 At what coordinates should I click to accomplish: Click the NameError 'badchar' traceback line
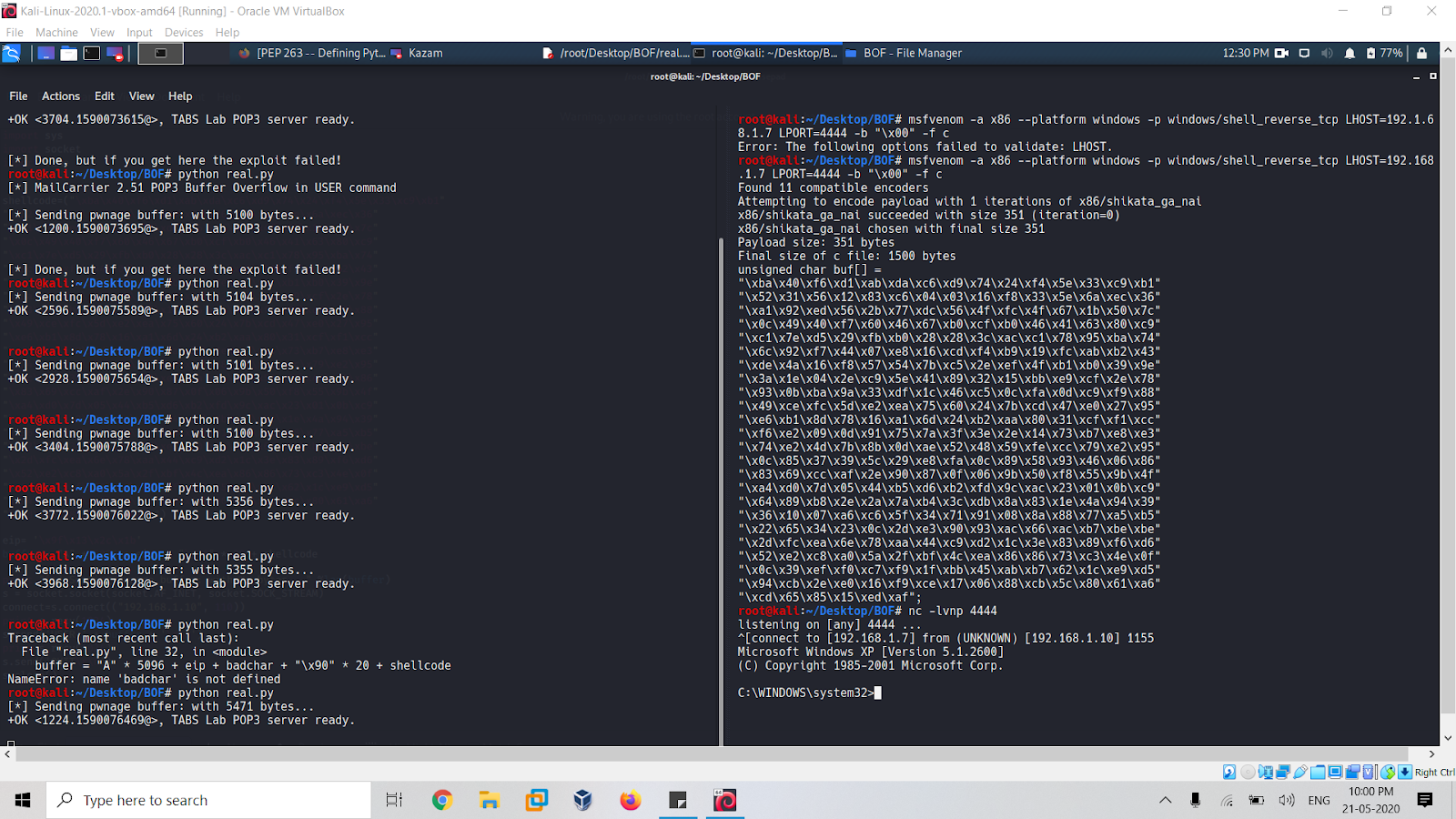144,679
